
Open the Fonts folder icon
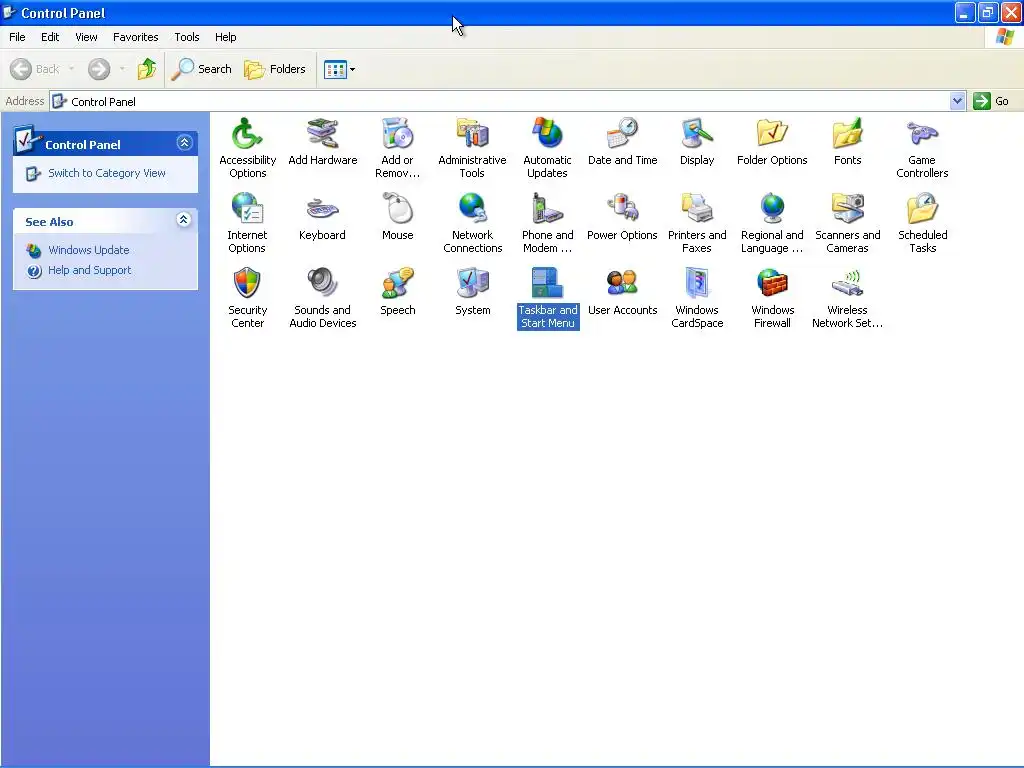(847, 142)
